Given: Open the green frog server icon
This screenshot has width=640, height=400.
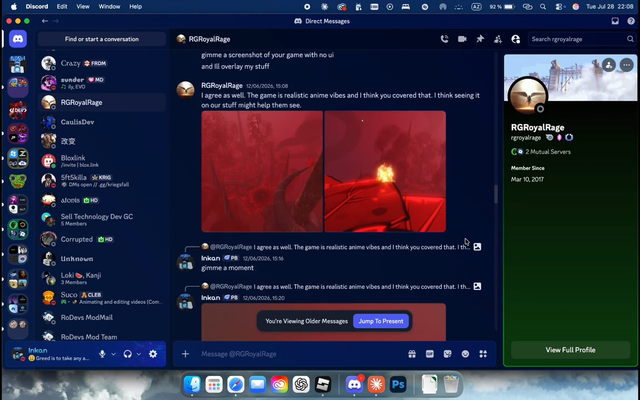Looking at the screenshot, I should pos(18,181).
